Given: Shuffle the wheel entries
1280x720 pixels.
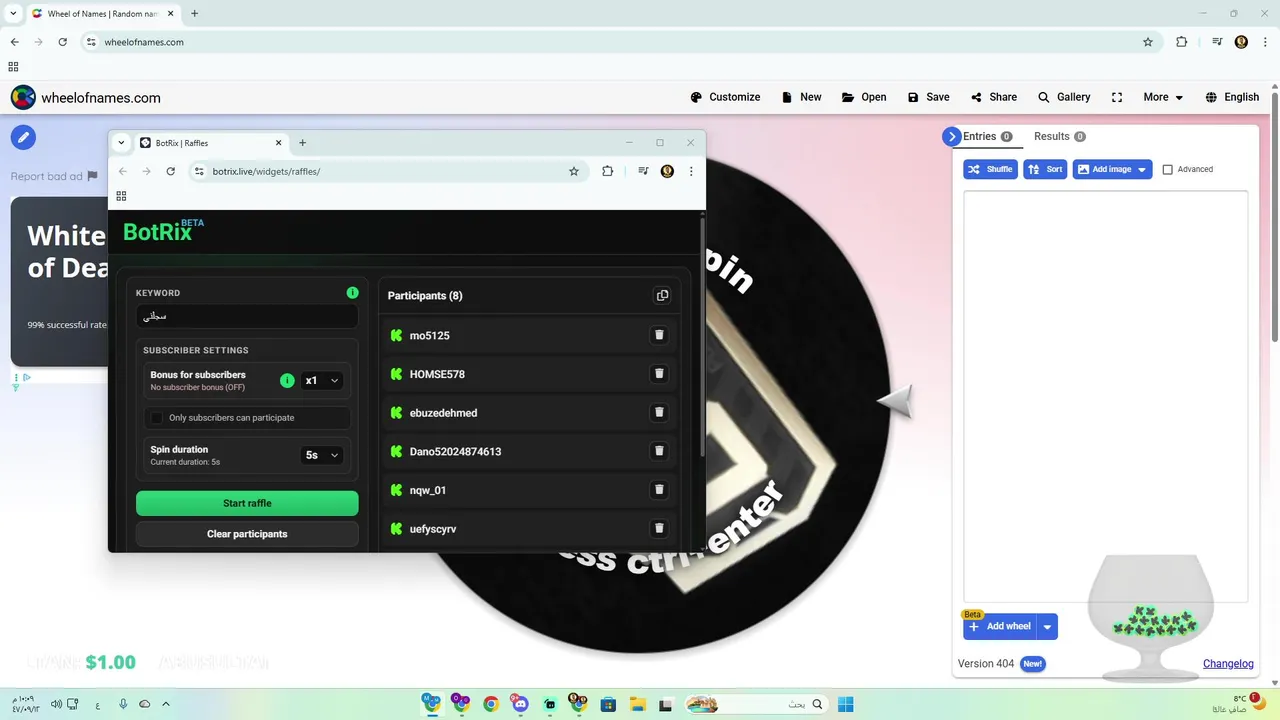Looking at the screenshot, I should click(990, 169).
